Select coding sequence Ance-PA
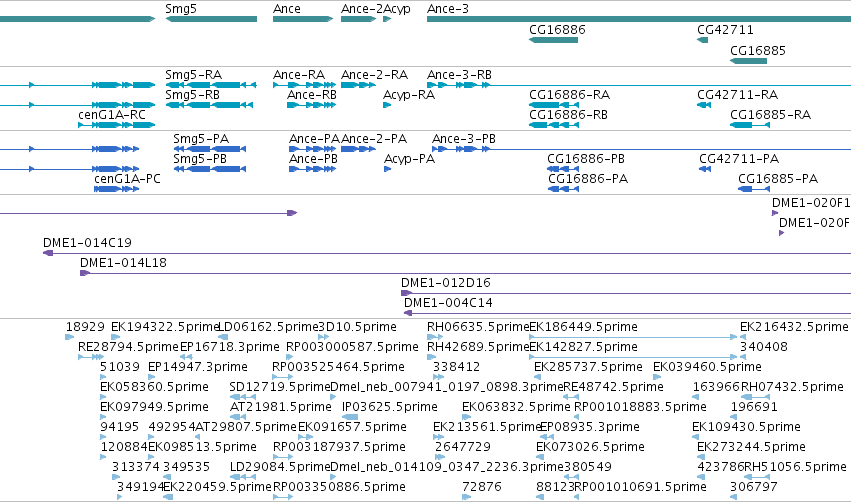 [x=313, y=149]
